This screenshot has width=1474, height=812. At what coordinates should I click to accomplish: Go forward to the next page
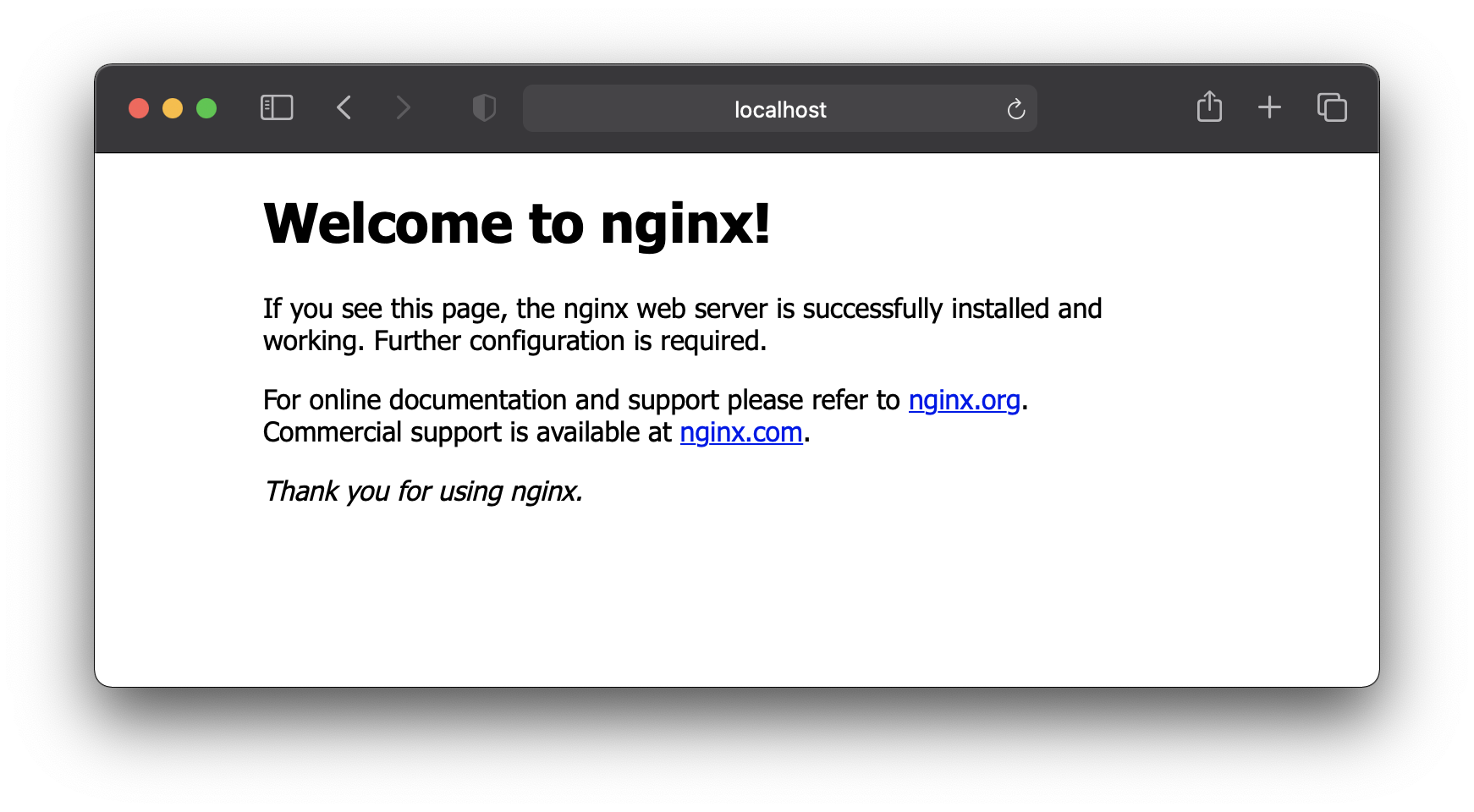pyautogui.click(x=404, y=107)
